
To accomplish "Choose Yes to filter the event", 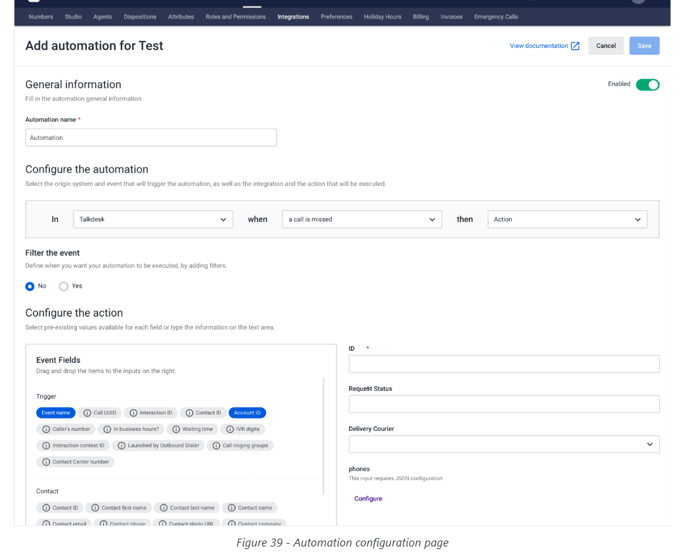I will coord(64,286).
